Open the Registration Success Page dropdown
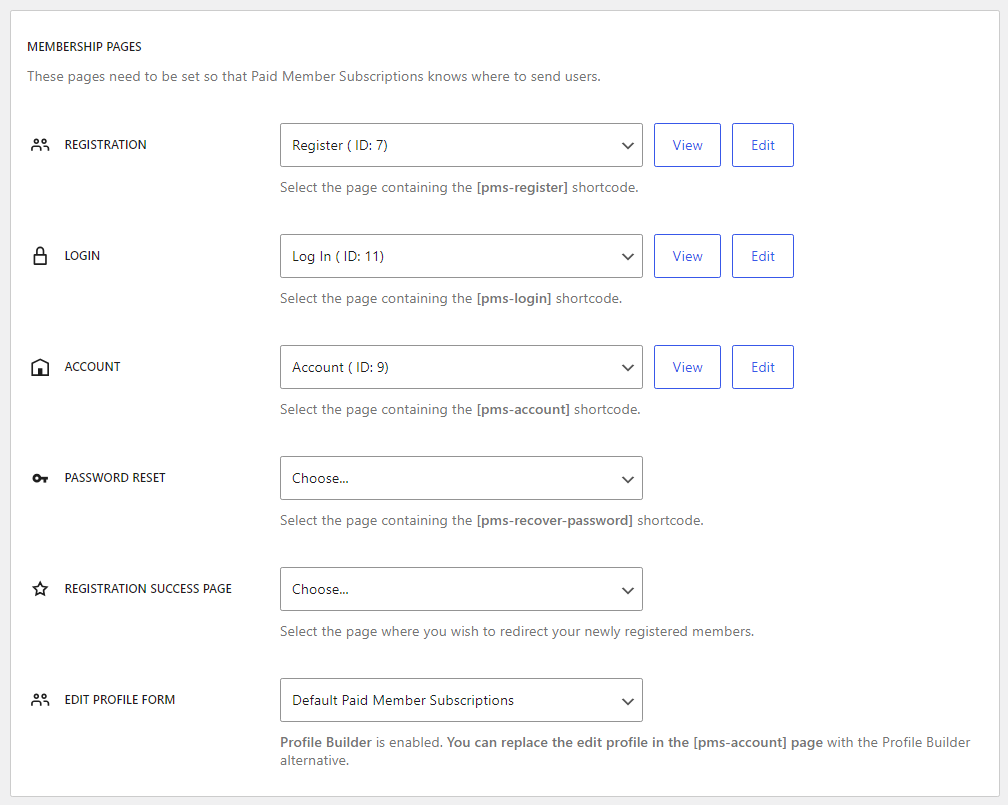This screenshot has height=805, width=1008. [461, 589]
